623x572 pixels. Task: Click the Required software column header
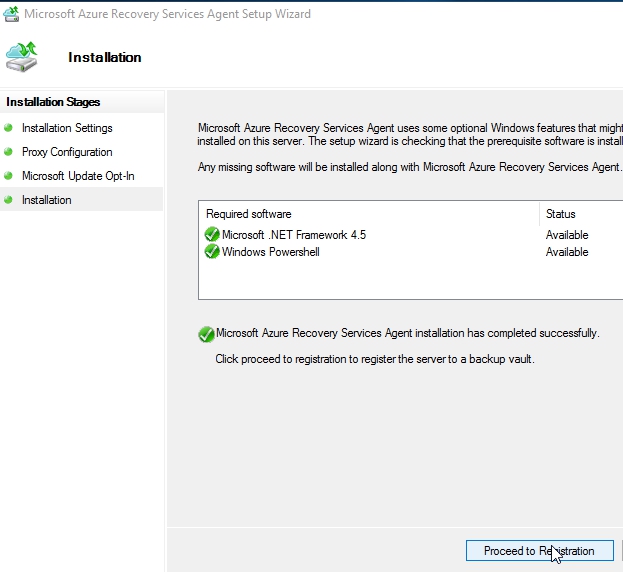click(249, 214)
